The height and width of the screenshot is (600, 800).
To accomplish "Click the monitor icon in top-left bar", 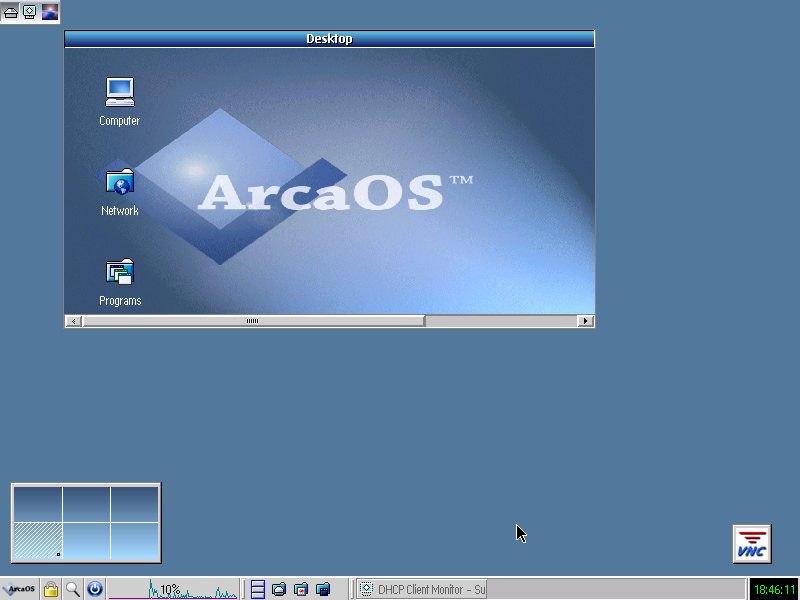I will 30,12.
